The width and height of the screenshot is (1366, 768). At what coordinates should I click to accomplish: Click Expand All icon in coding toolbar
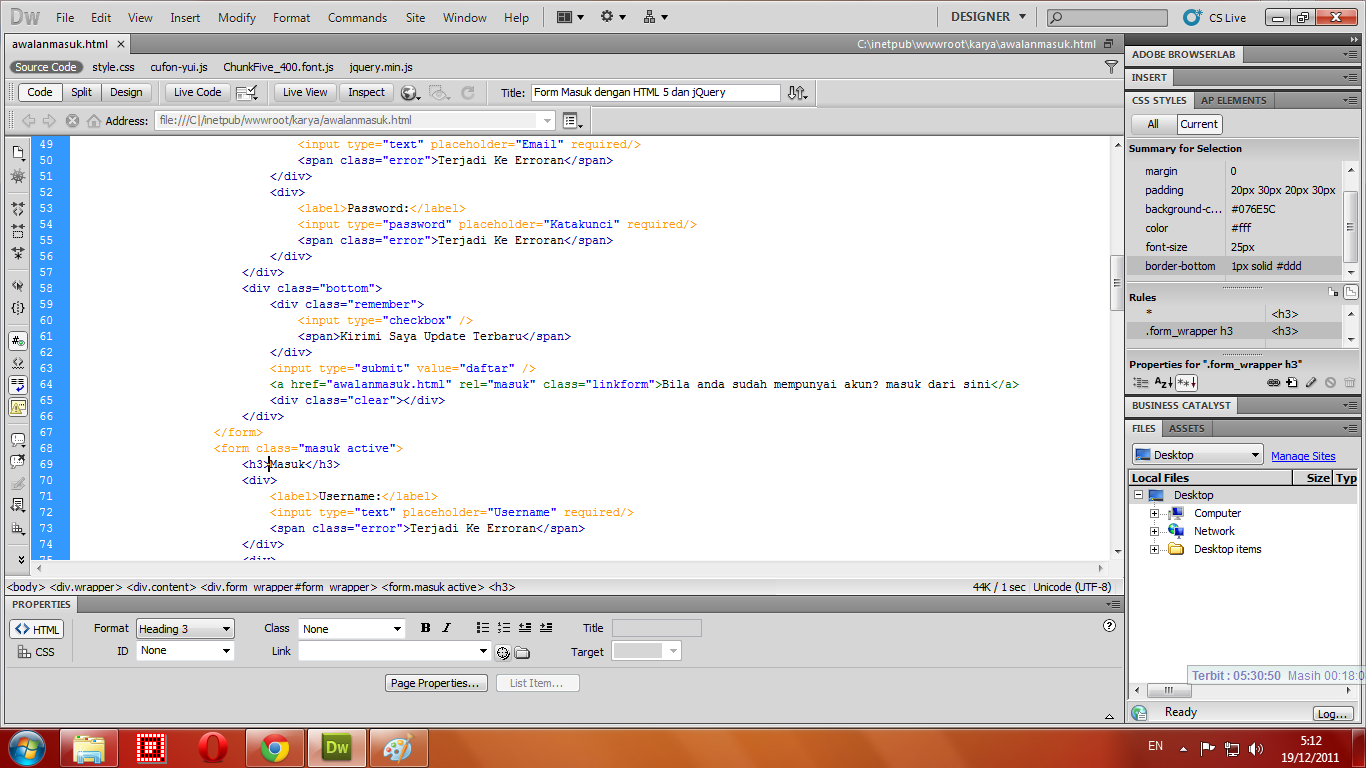pyautogui.click(x=17, y=253)
